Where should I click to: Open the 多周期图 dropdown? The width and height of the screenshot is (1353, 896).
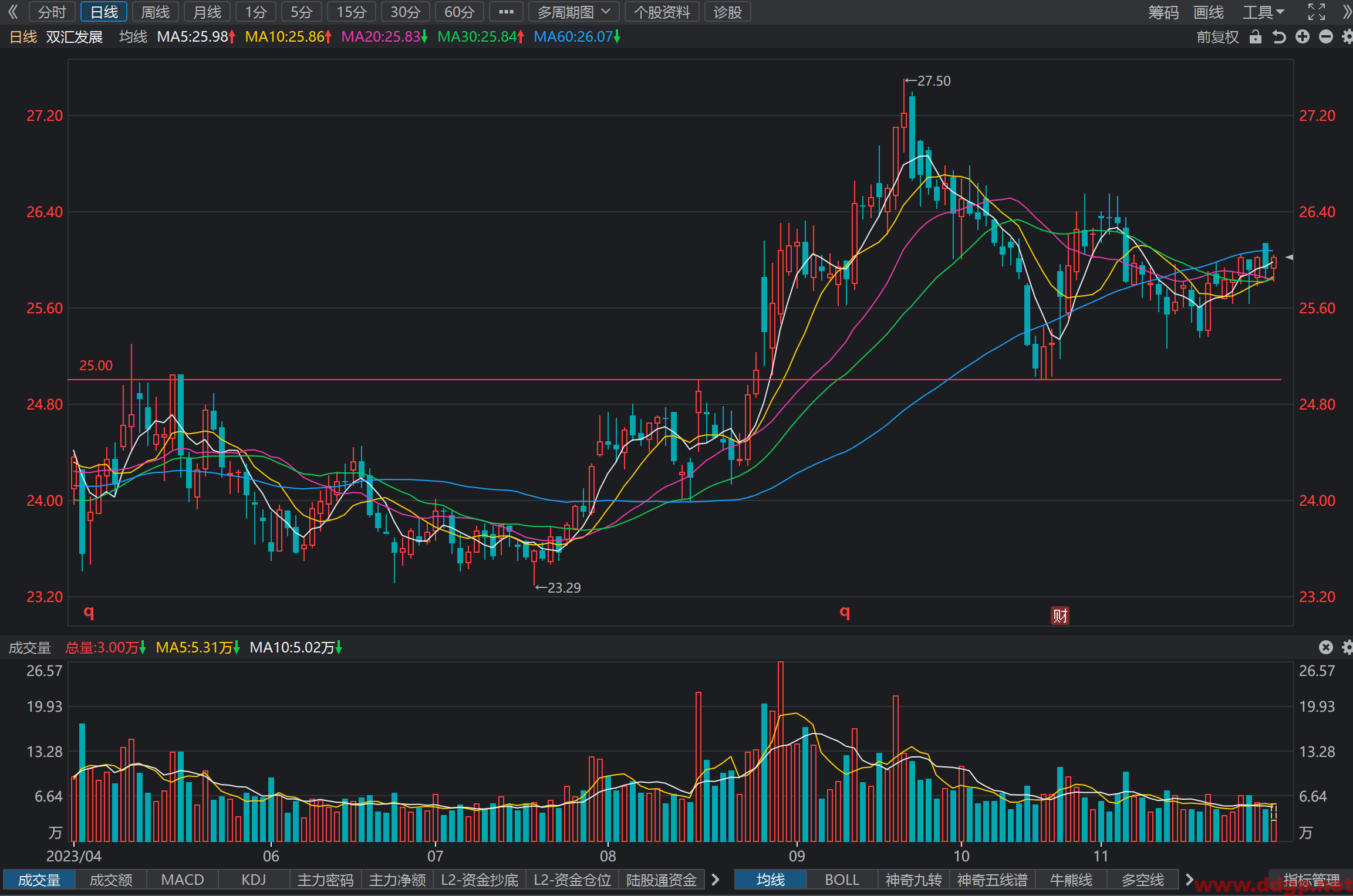point(574,12)
